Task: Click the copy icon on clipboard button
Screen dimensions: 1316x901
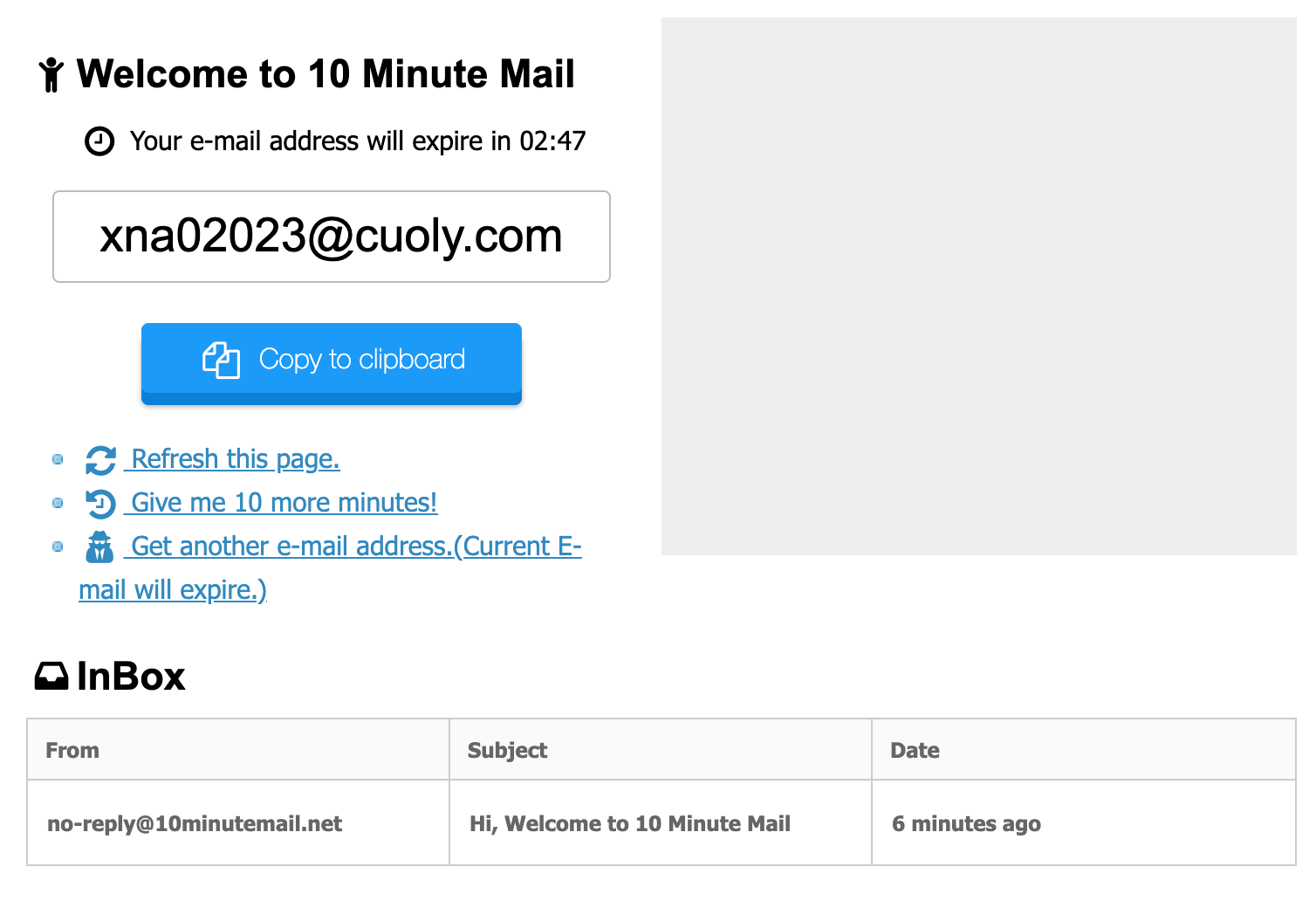Action: [x=221, y=360]
